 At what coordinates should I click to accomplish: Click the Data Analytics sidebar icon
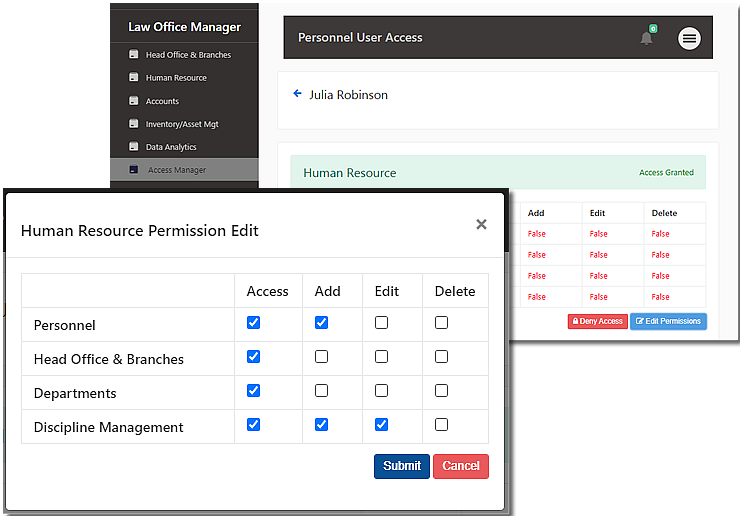tap(133, 147)
